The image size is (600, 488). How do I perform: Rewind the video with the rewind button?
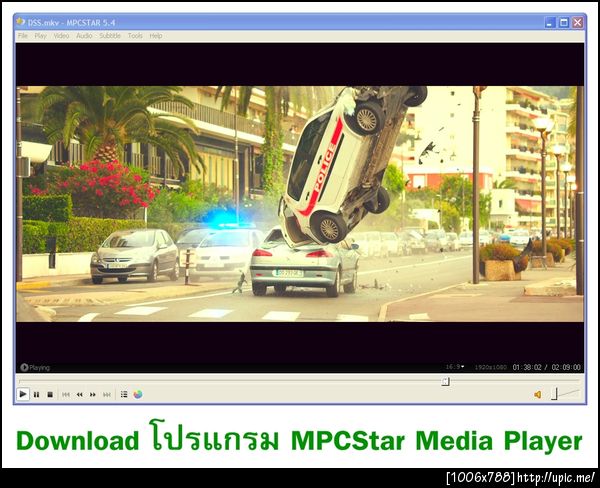(x=80, y=394)
